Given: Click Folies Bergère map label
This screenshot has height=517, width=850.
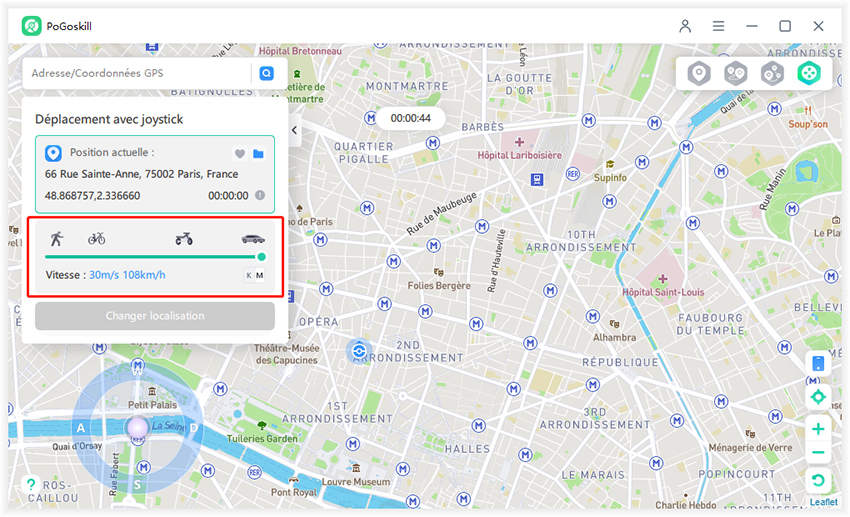Looking at the screenshot, I should (439, 286).
